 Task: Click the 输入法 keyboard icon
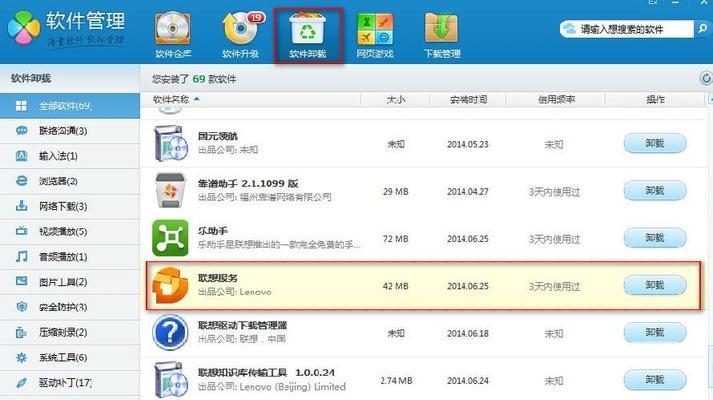[x=21, y=156]
